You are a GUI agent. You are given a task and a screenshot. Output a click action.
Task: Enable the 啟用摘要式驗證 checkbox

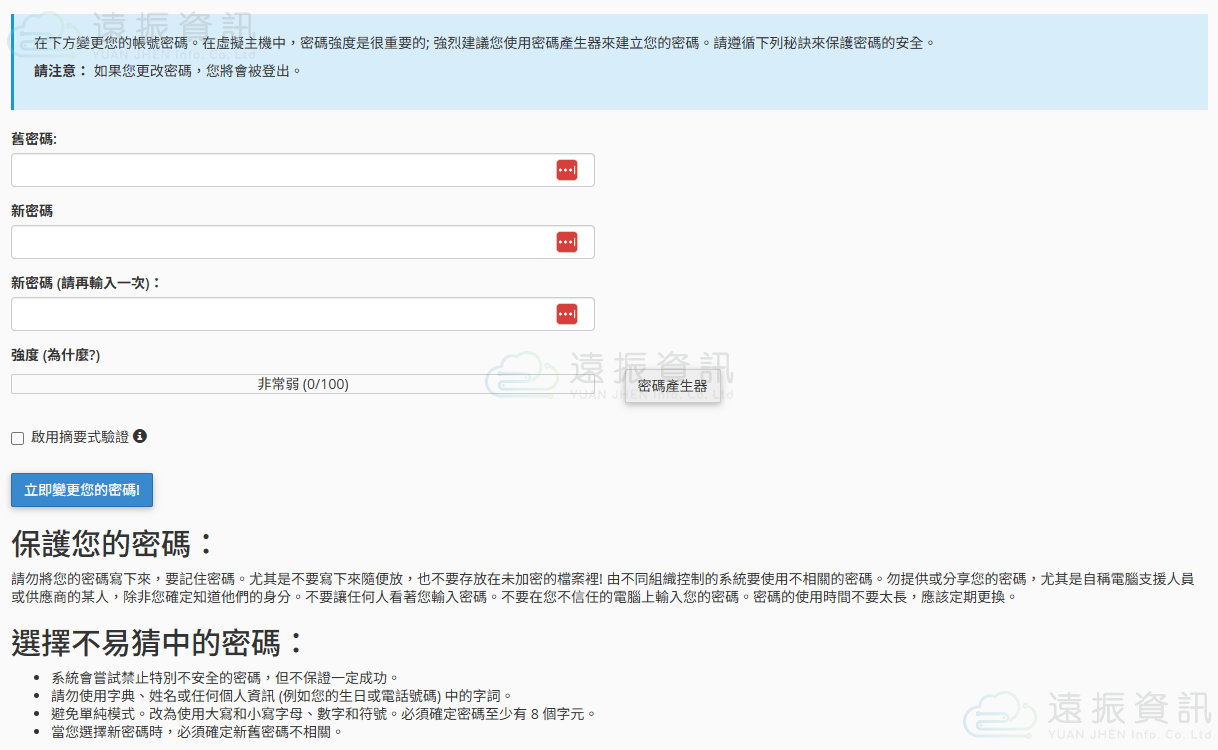click(18, 438)
